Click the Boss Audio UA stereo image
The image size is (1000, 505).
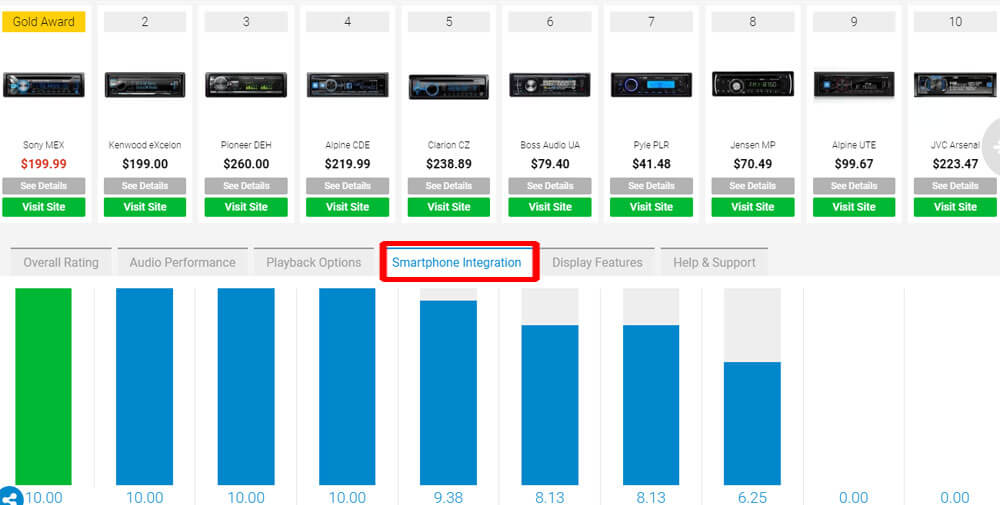[x=550, y=85]
